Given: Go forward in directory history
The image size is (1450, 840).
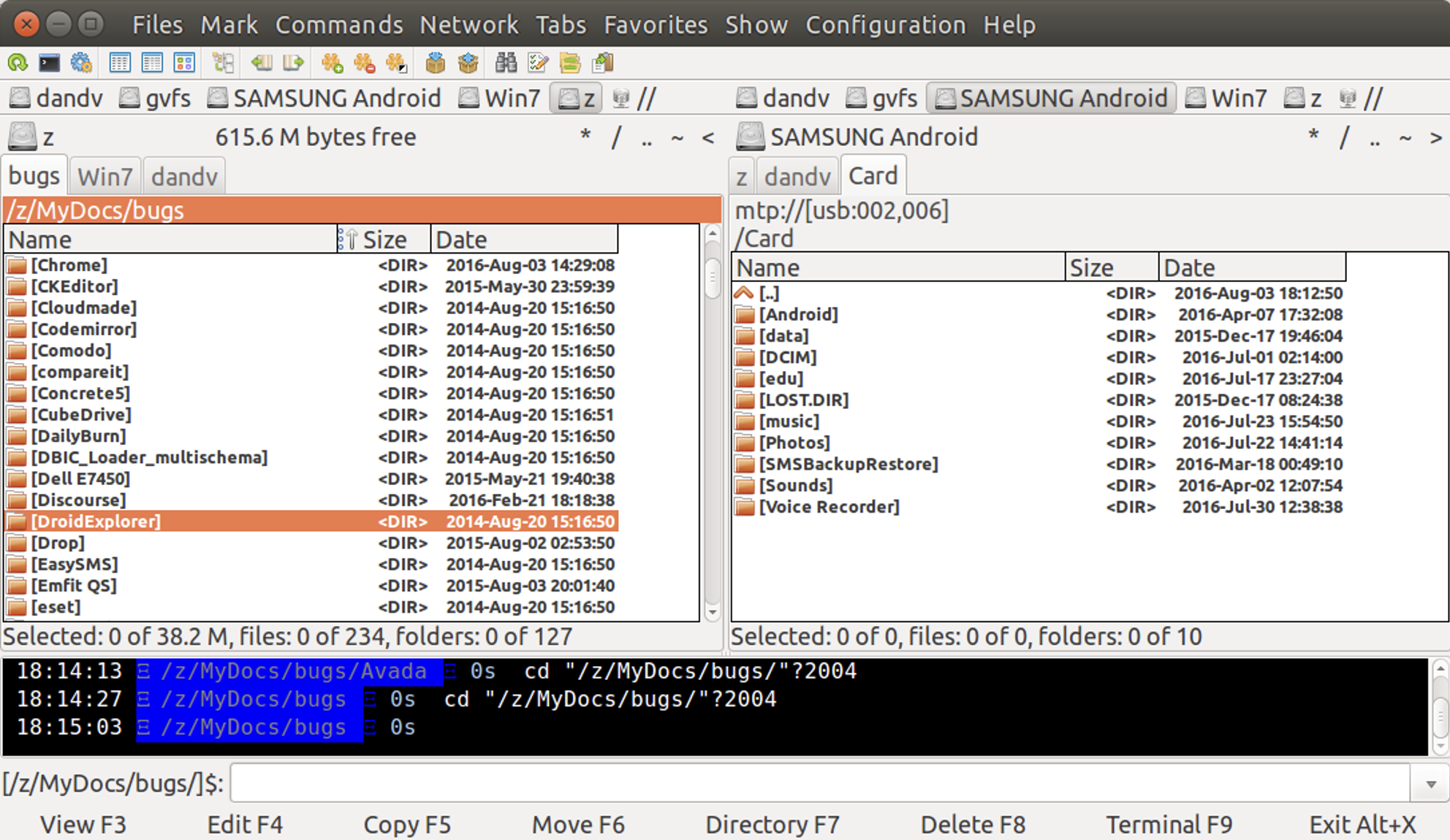Looking at the screenshot, I should point(292,62).
